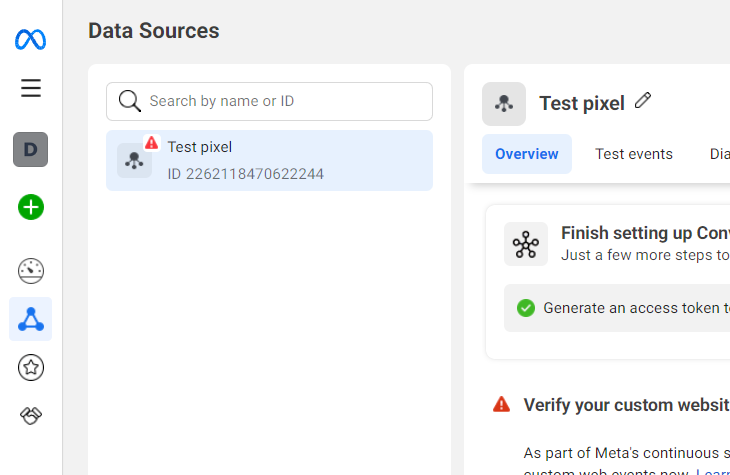
Task: Click the Conversions API setup icon
Action: coord(526,244)
